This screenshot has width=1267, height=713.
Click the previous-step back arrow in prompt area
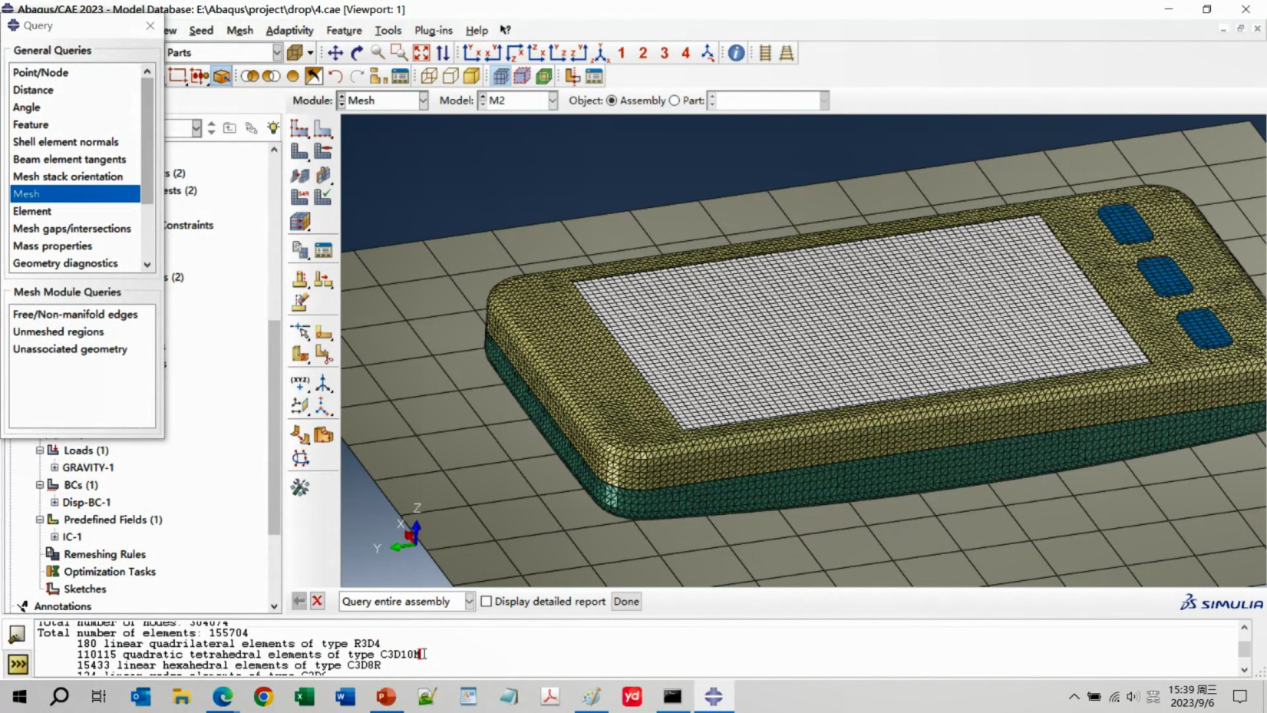coord(299,601)
